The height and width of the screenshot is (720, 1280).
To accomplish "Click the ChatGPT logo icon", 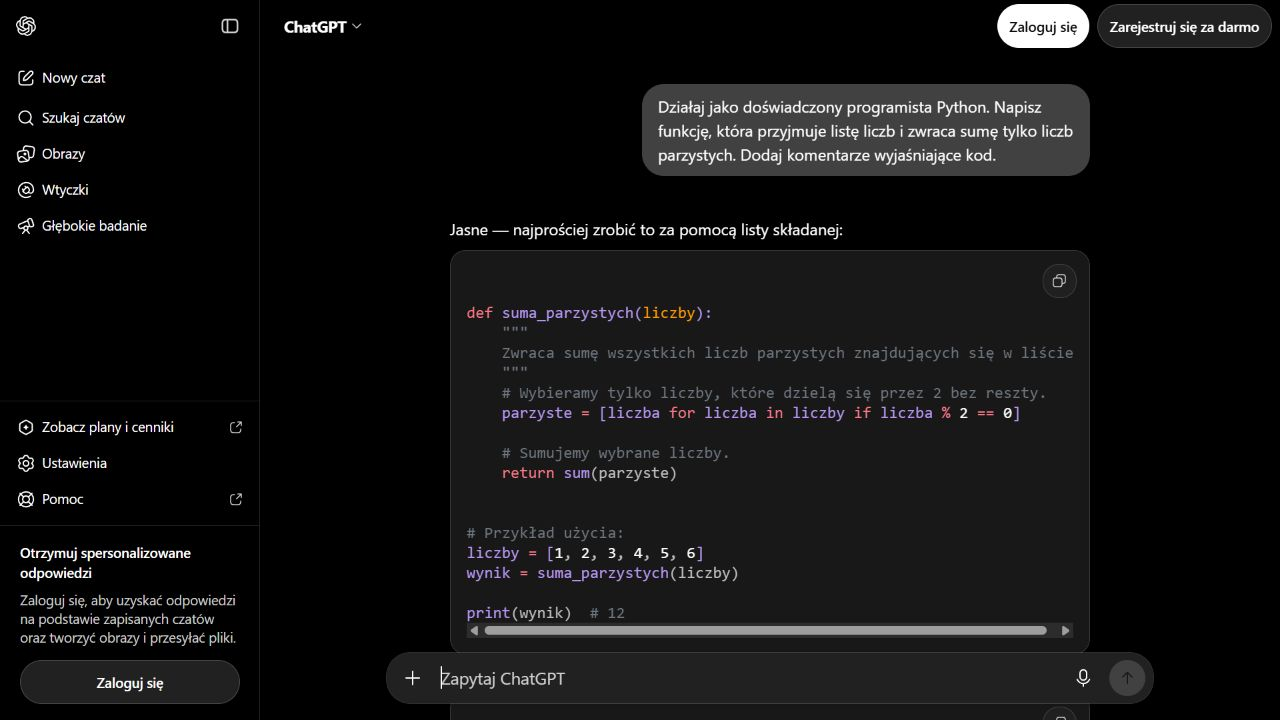I will point(26,26).
